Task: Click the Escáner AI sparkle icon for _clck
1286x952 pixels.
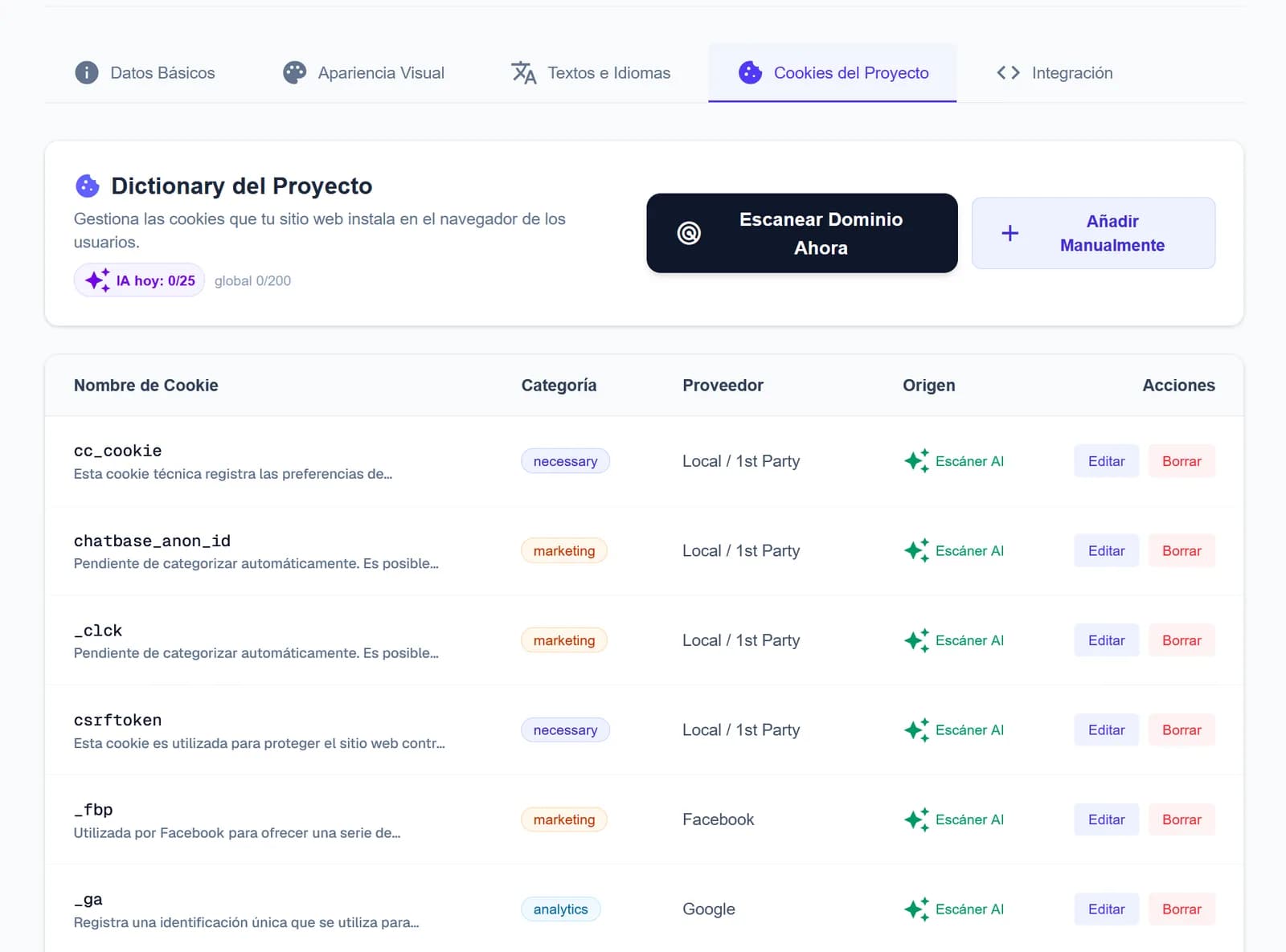Action: pos(916,640)
